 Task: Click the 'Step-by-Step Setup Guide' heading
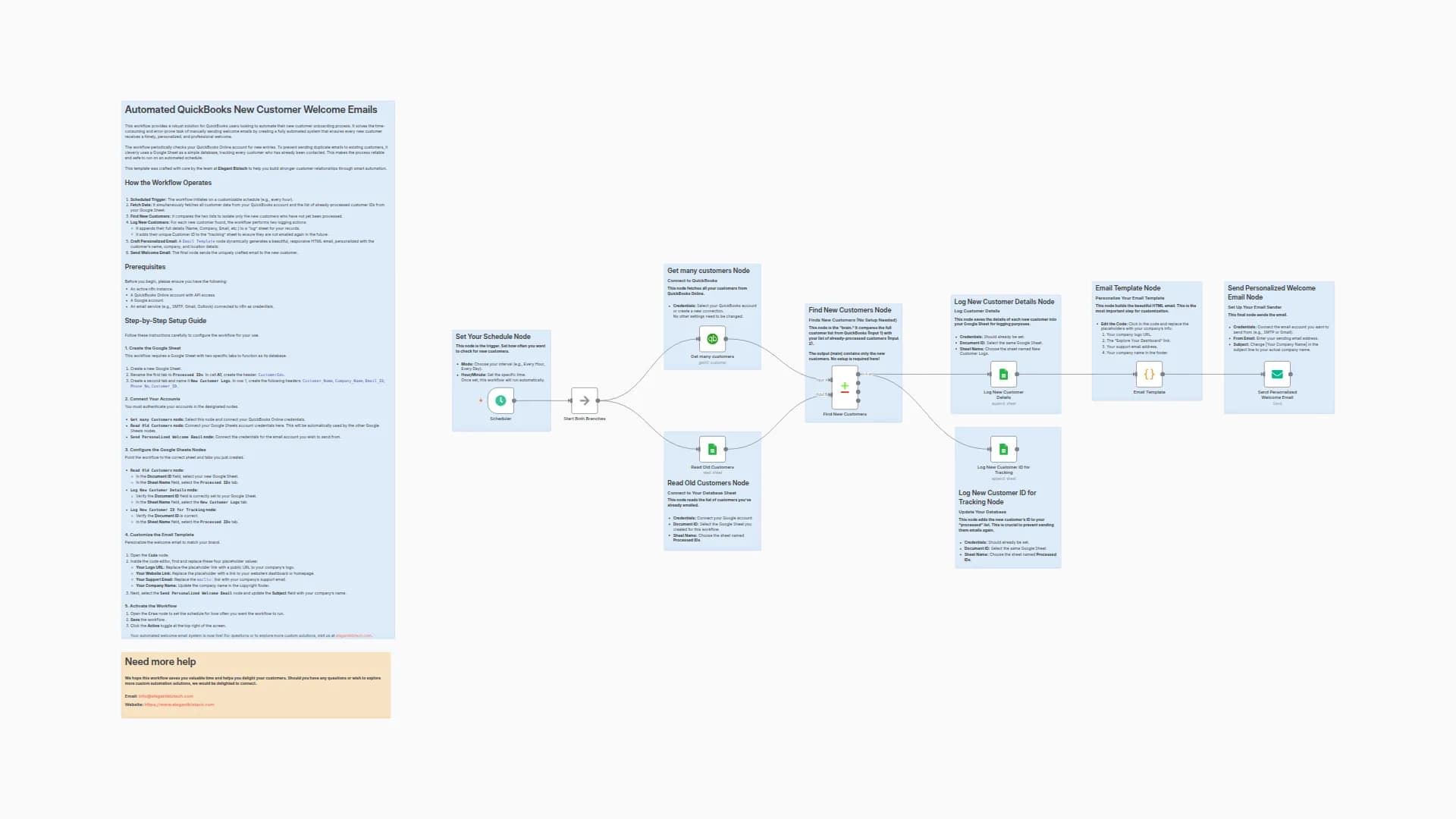[165, 321]
